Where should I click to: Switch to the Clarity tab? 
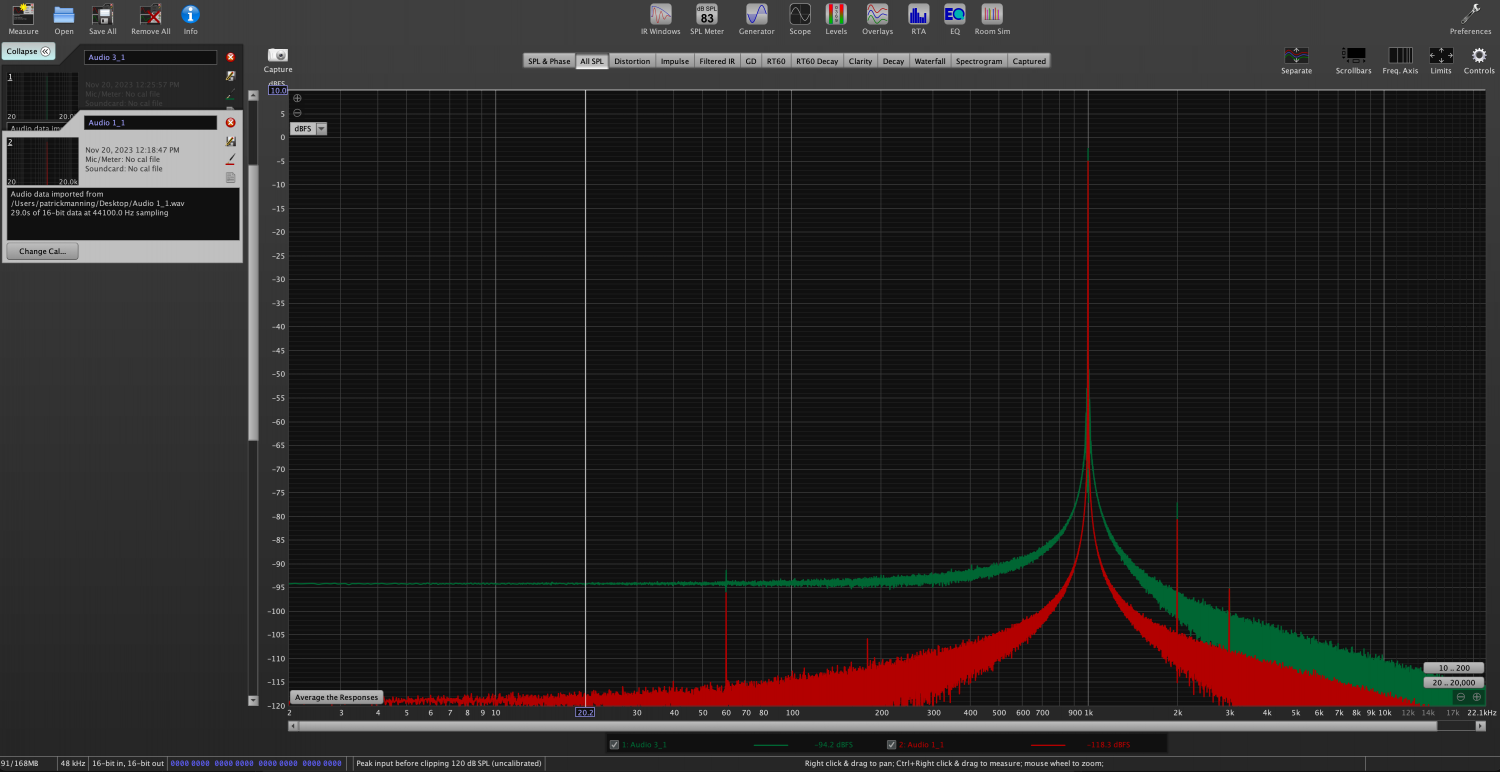[860, 61]
